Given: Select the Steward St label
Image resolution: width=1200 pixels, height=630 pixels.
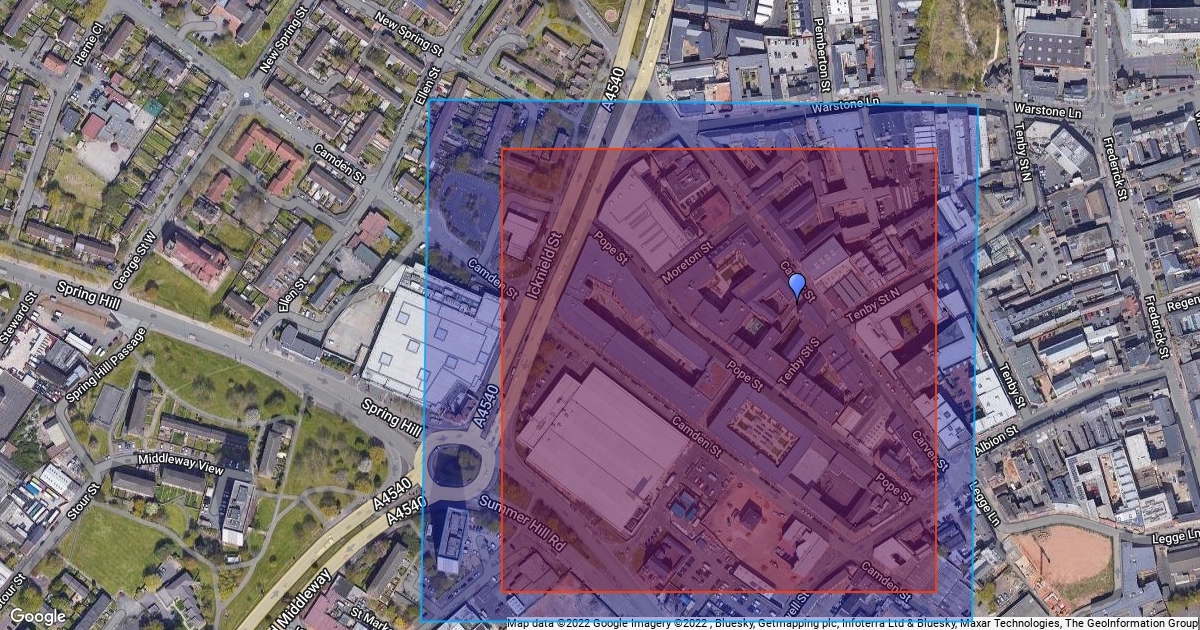Looking at the screenshot, I should tap(19, 317).
